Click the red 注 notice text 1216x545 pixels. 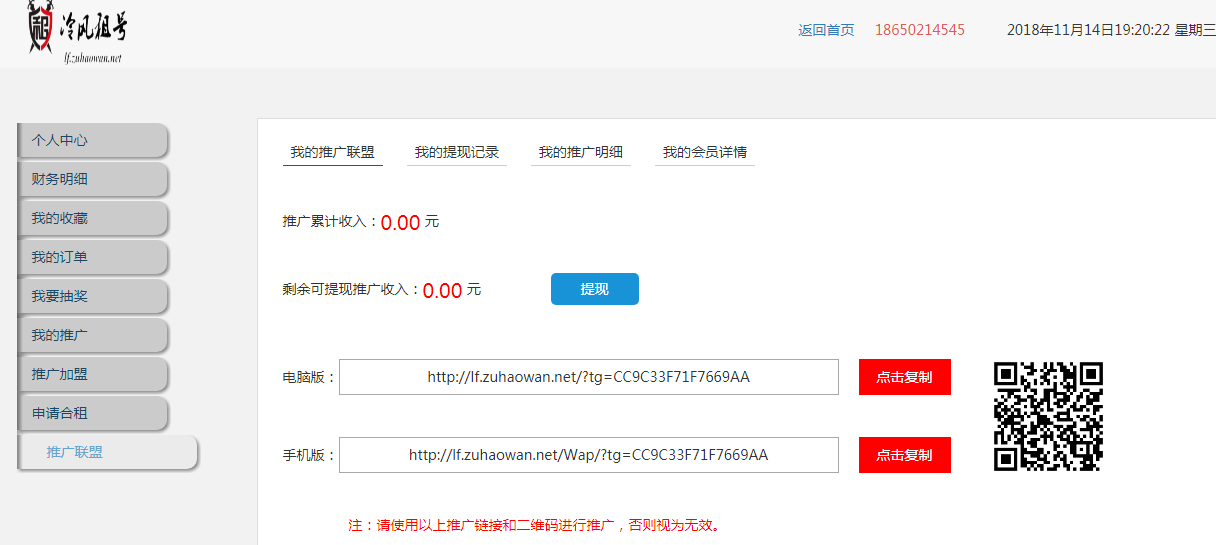pyautogui.click(x=534, y=525)
